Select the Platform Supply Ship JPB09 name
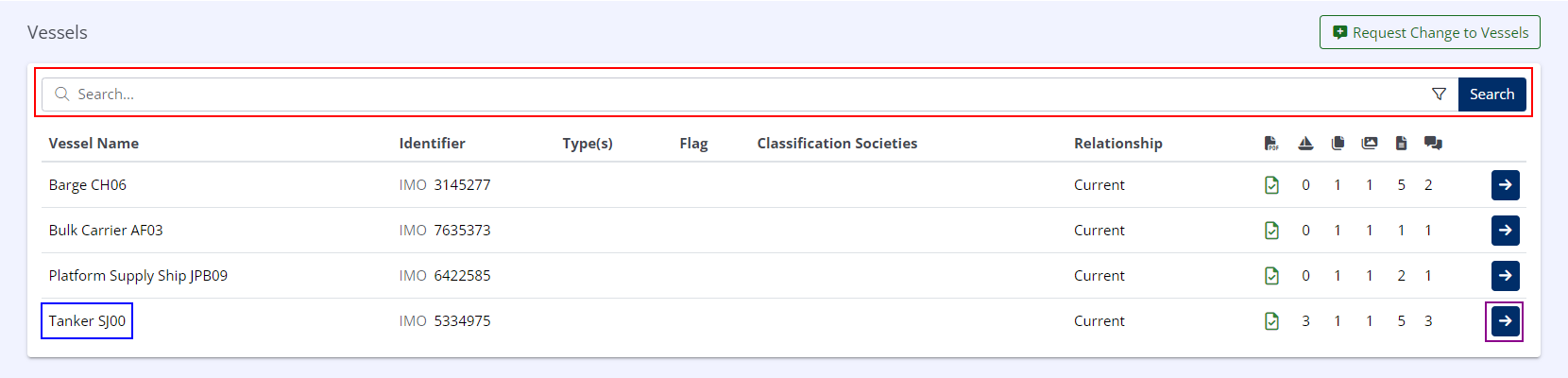The height and width of the screenshot is (378, 1568). point(138,276)
